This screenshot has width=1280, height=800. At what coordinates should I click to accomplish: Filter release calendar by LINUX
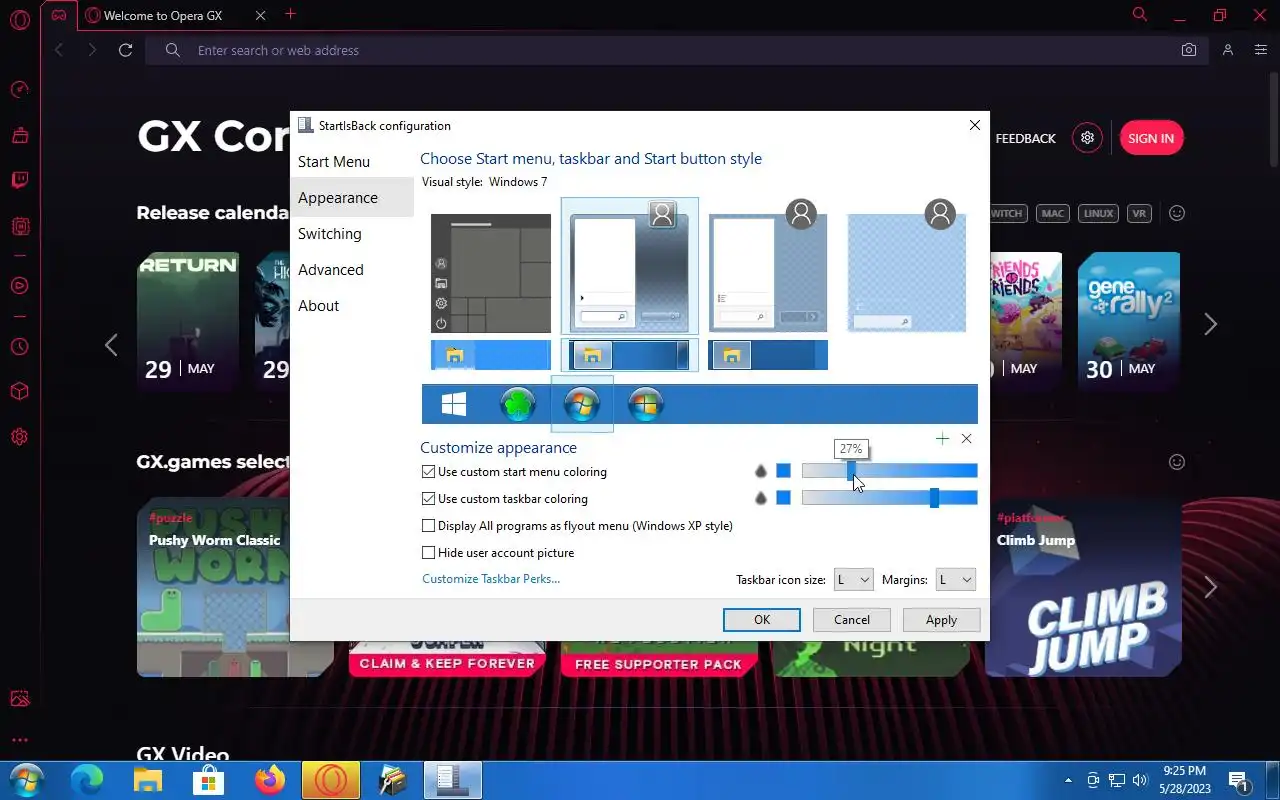1098,213
